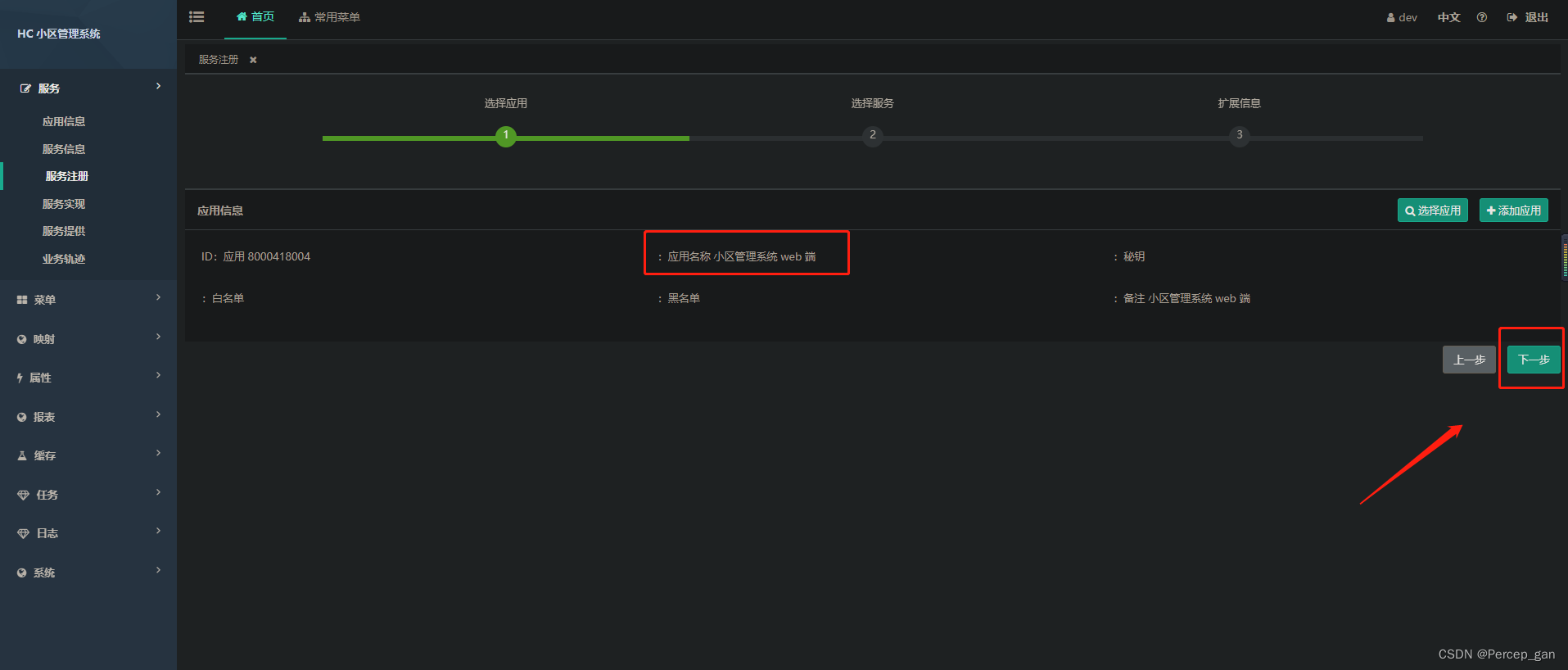Screen dimensions: 1568x670
Task: Click step 2 circle on progress bar
Action: 873,136
